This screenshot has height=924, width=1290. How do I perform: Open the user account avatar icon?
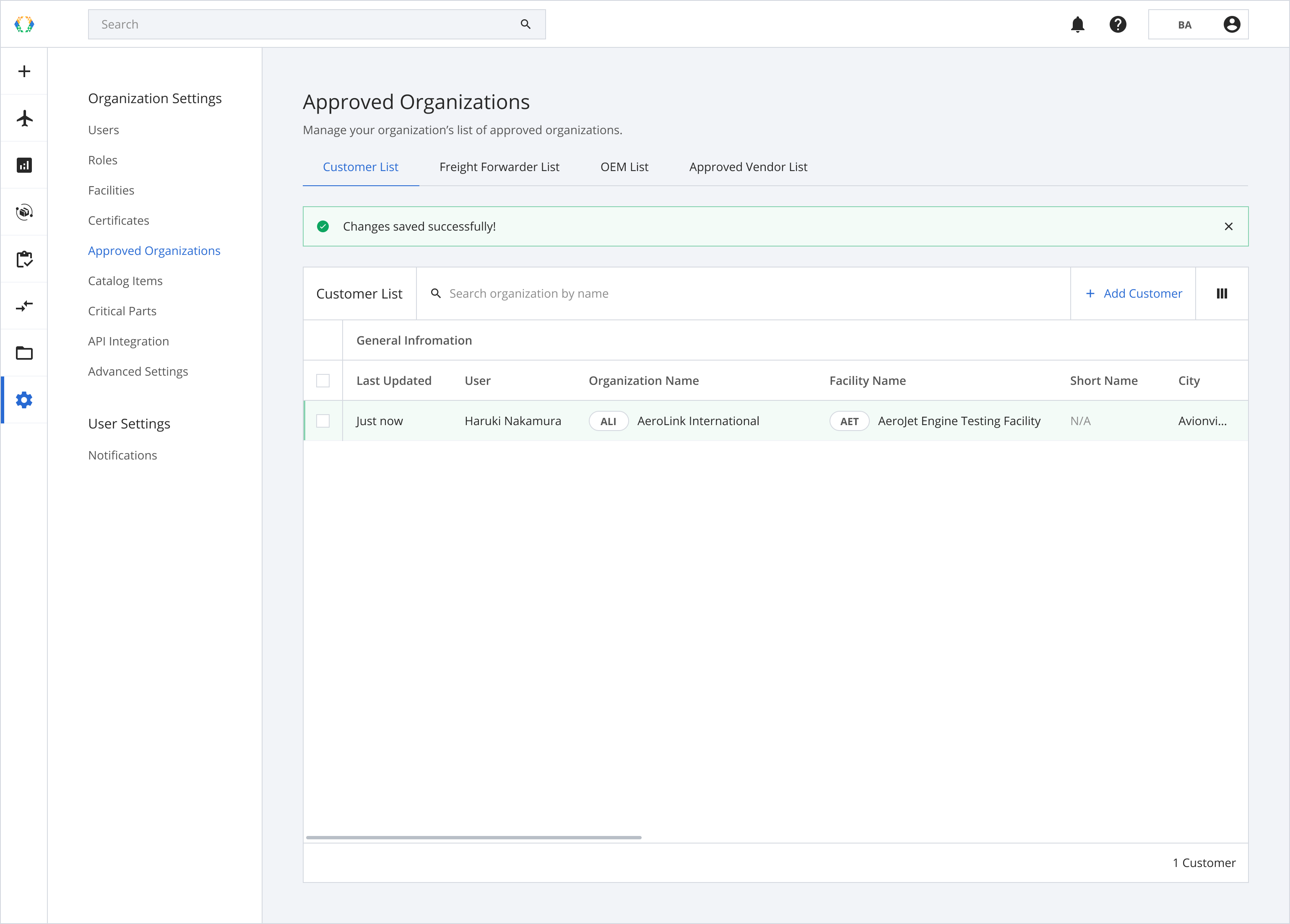click(x=1232, y=24)
